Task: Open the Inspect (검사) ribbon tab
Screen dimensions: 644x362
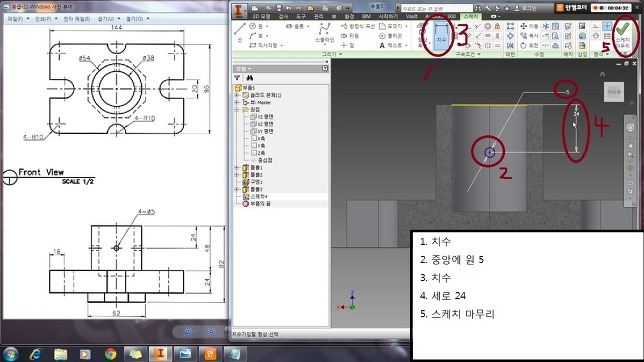Action: coord(283,16)
